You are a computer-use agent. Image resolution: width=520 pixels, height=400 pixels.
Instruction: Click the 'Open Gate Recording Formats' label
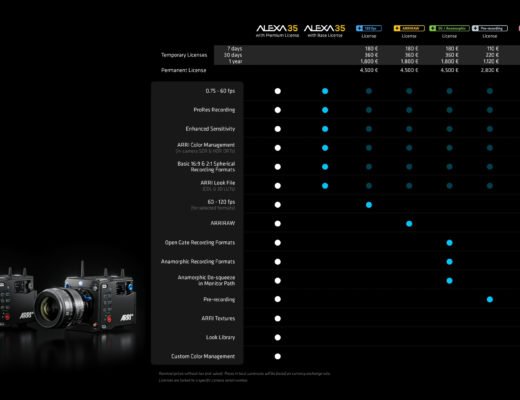200,243
